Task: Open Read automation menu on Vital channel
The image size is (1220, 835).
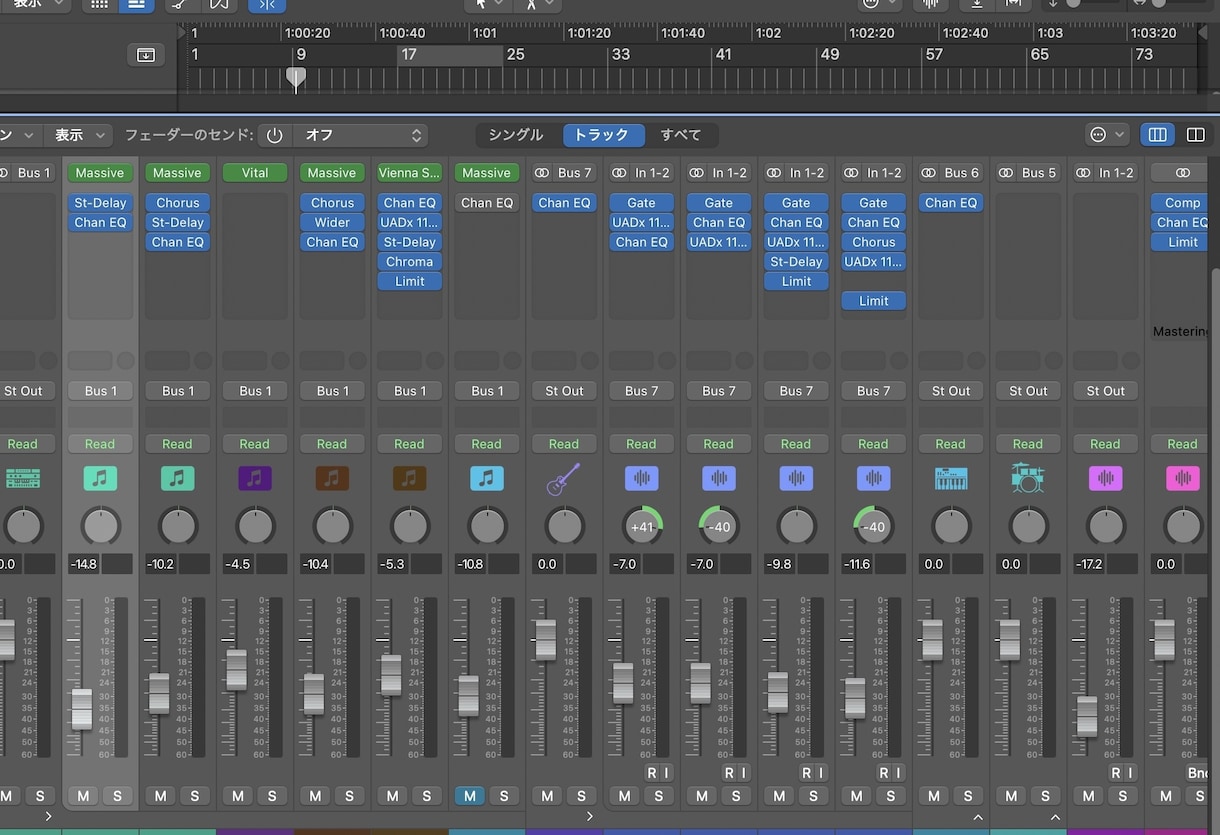Action: [x=255, y=444]
